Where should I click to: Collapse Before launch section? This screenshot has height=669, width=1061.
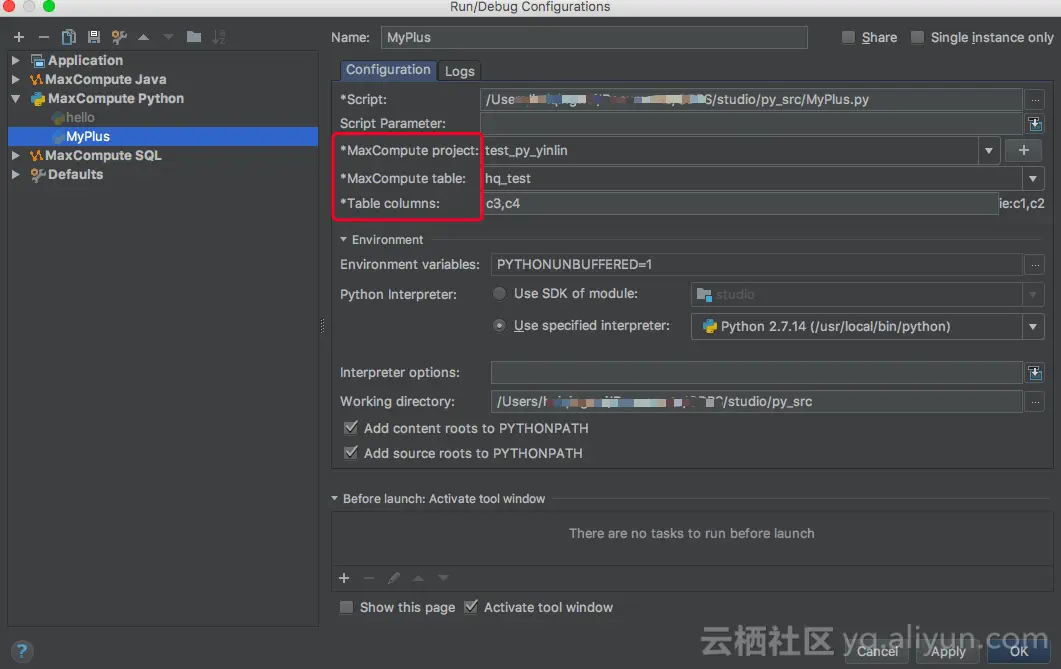(x=334, y=499)
